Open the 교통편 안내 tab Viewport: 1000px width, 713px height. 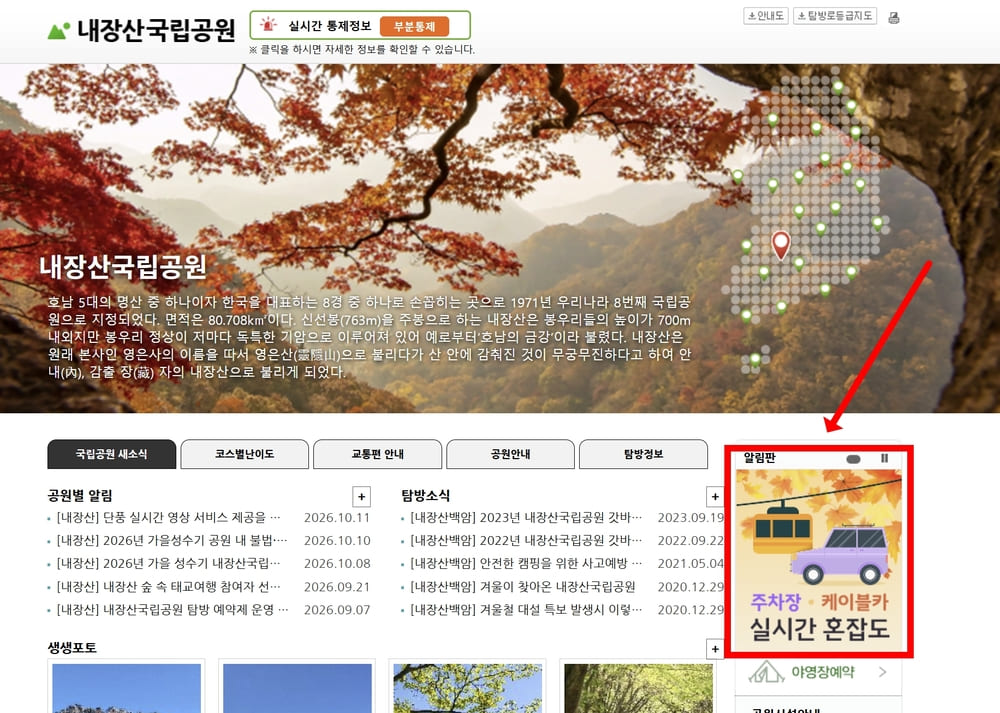pos(378,454)
